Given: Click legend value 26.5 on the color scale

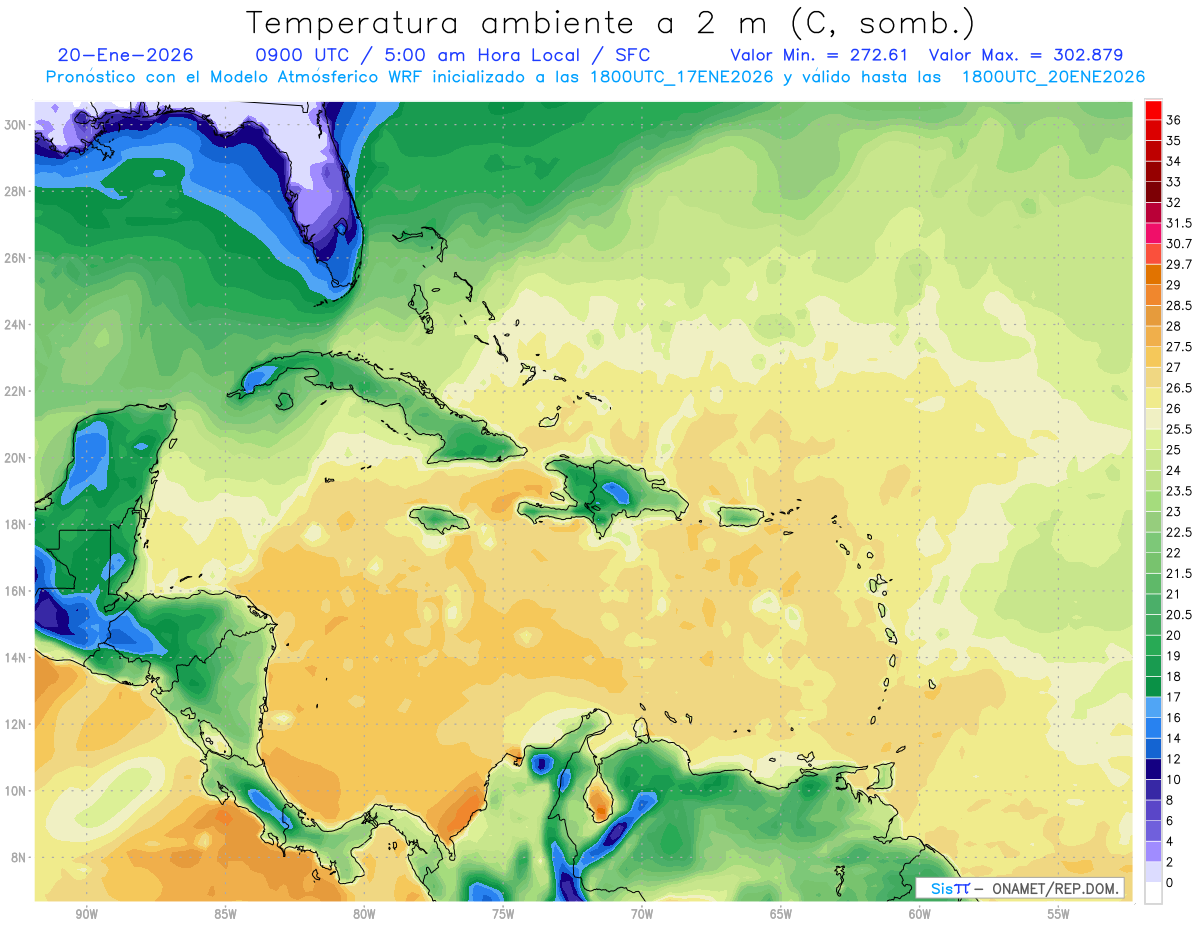Looking at the screenshot, I should [1179, 388].
